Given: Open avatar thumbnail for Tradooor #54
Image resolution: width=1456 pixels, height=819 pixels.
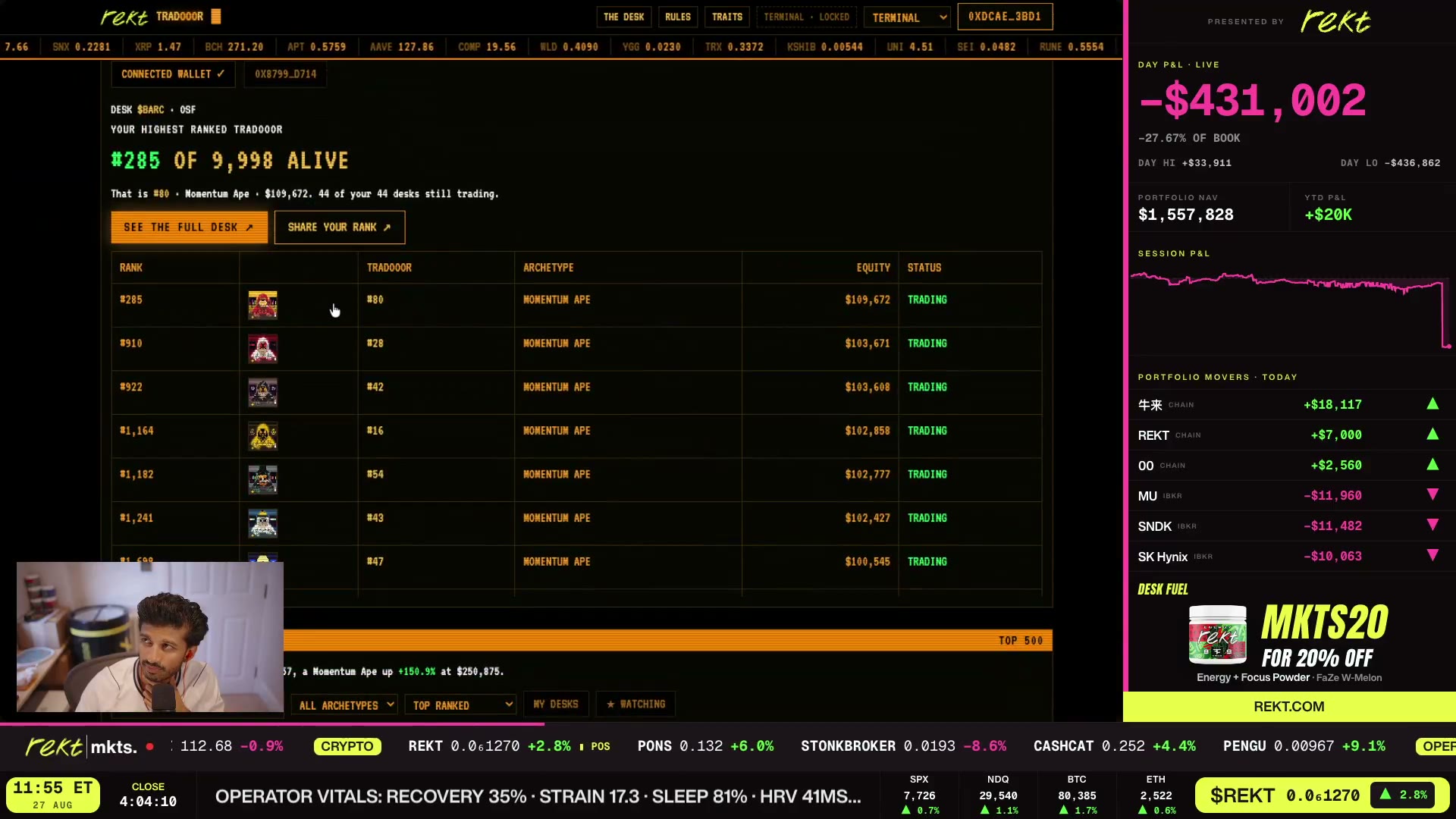Looking at the screenshot, I should [x=262, y=479].
